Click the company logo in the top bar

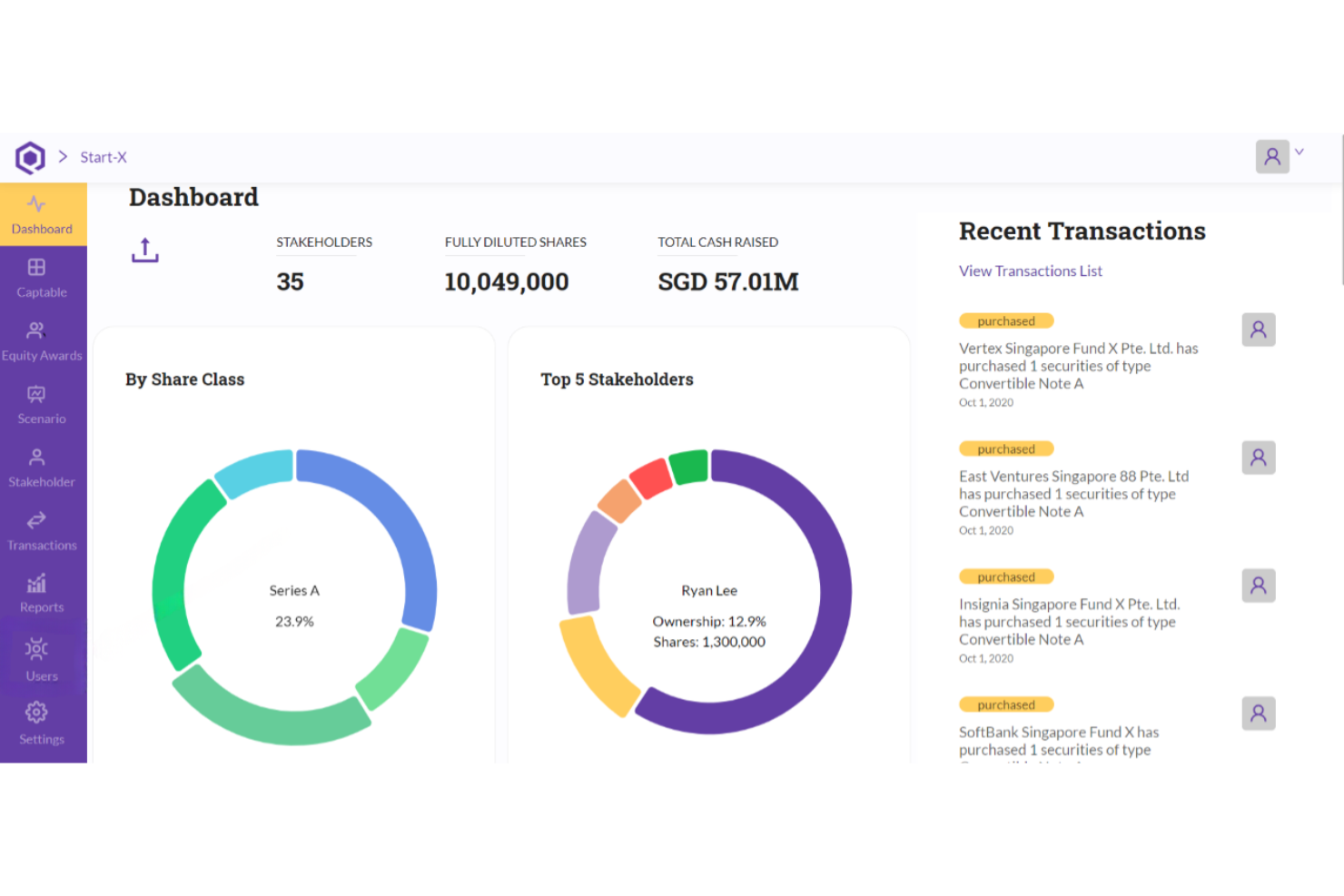[x=30, y=156]
